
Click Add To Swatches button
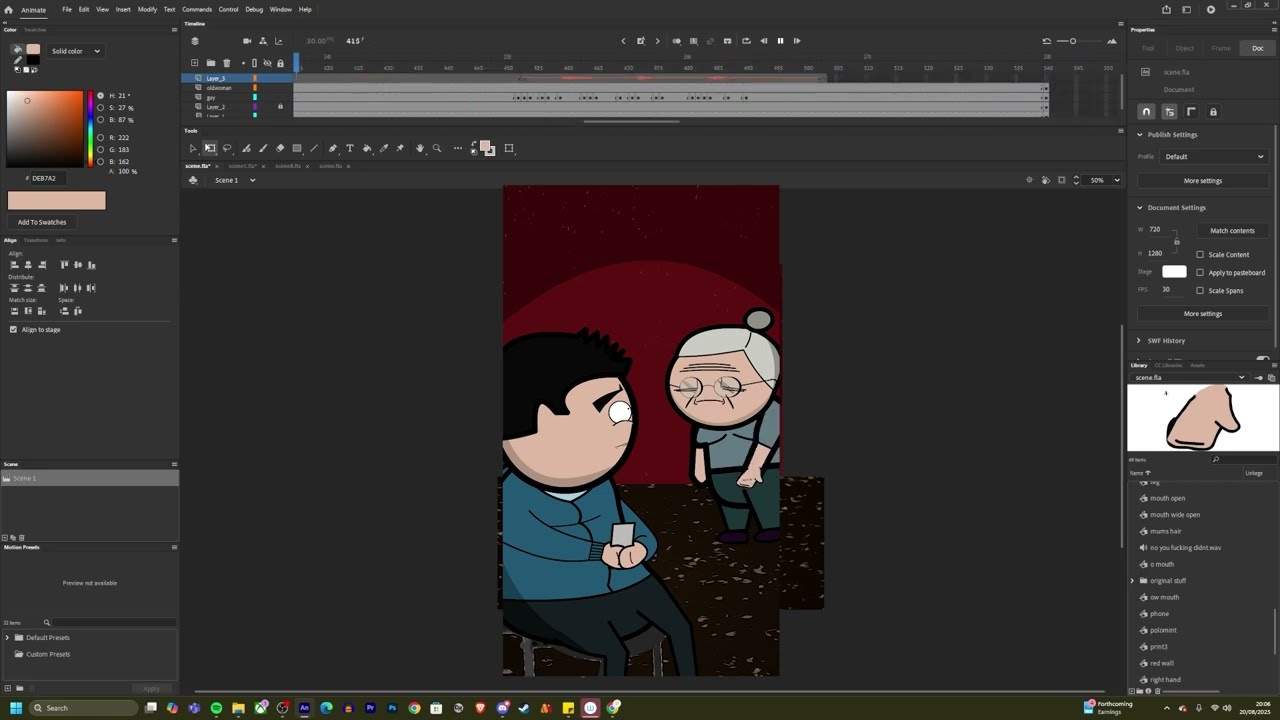42,222
